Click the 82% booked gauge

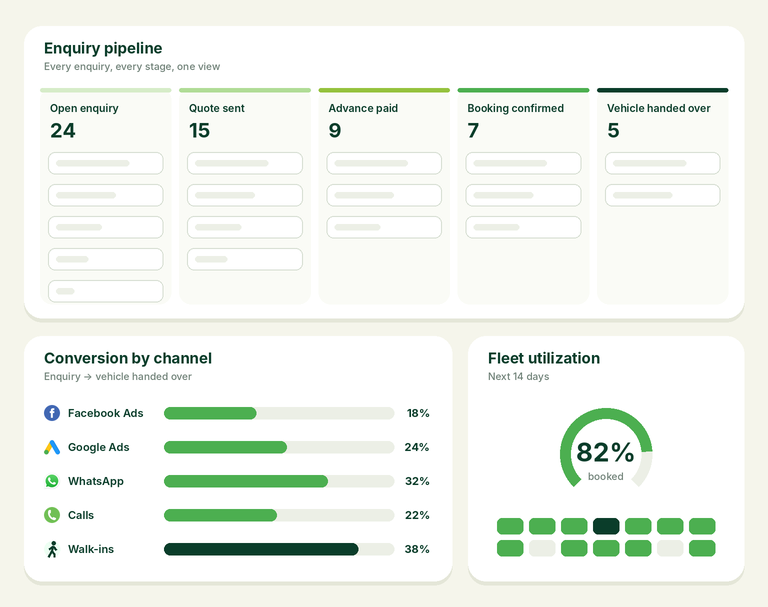[x=606, y=448]
